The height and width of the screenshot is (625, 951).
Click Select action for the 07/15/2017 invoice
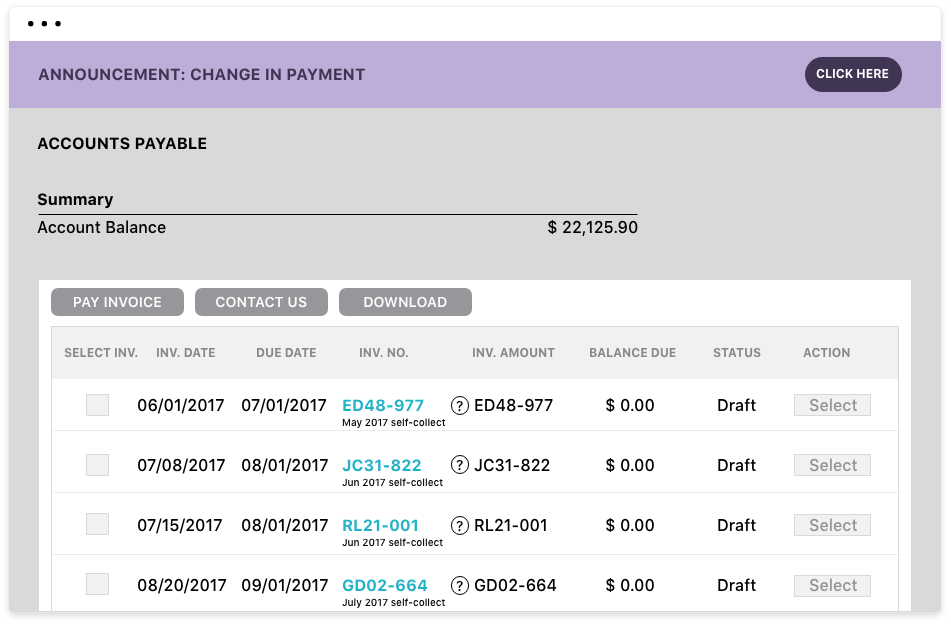[832, 525]
